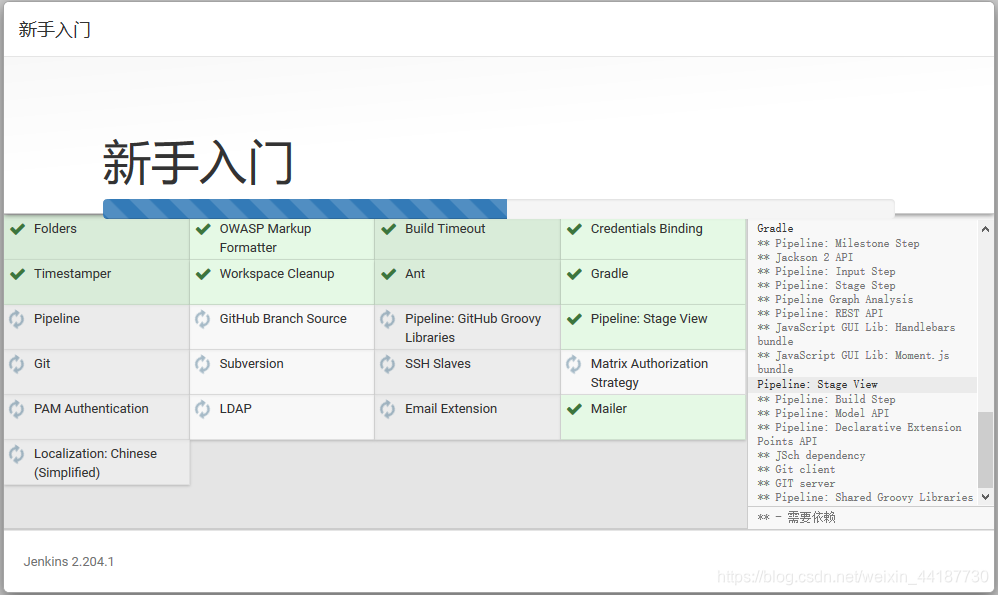Click the small 新手入门 header title

pyautogui.click(x=55, y=29)
